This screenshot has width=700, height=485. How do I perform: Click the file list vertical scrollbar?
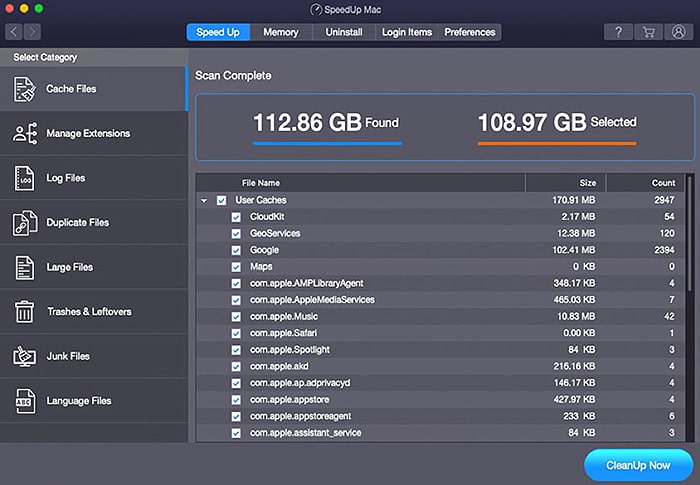pos(690,233)
